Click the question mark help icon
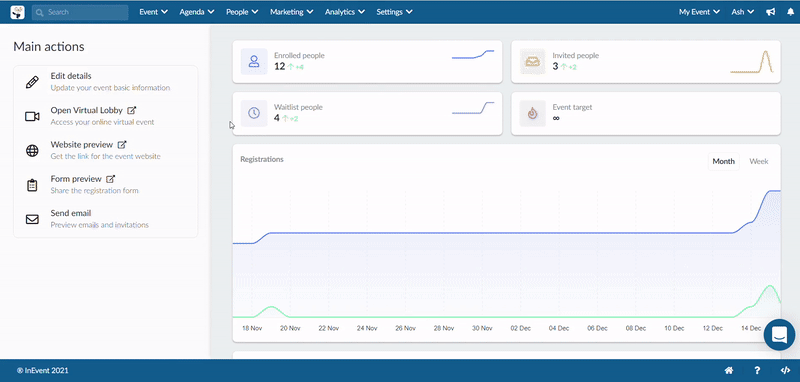800x382 pixels. (x=758, y=371)
